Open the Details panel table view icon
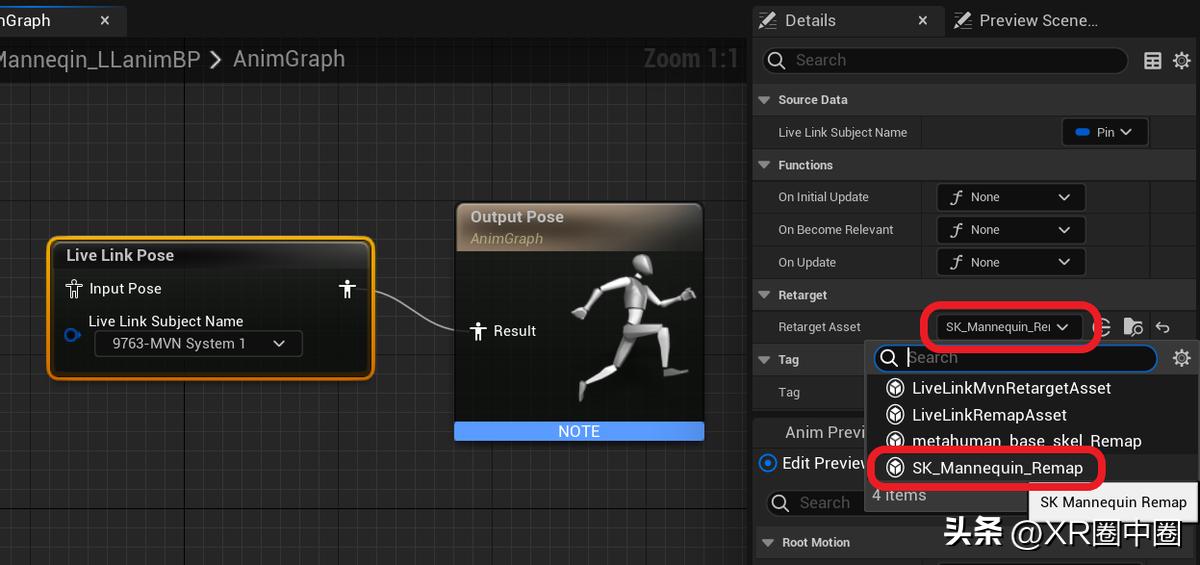Screen dimensions: 1200x565 [x=1153, y=61]
